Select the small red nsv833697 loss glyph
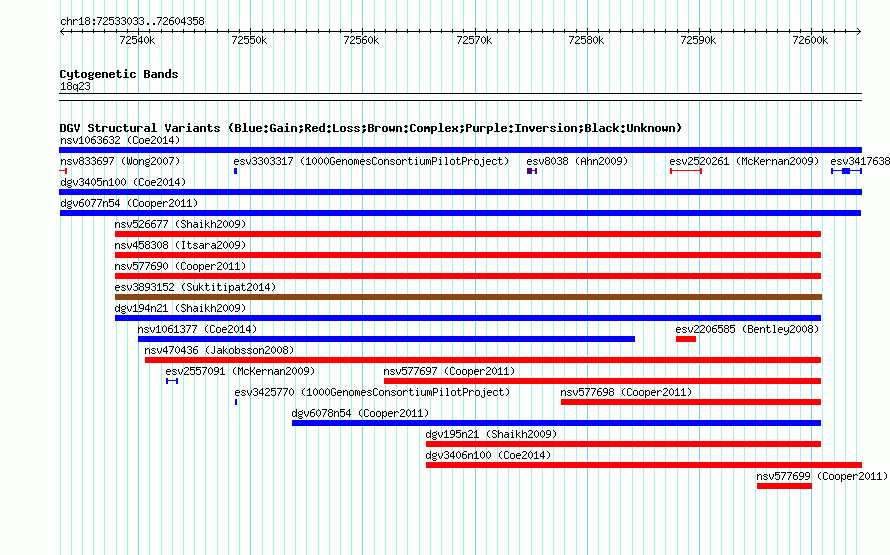Screen dimensions: 890x555 pyautogui.click(x=63, y=171)
